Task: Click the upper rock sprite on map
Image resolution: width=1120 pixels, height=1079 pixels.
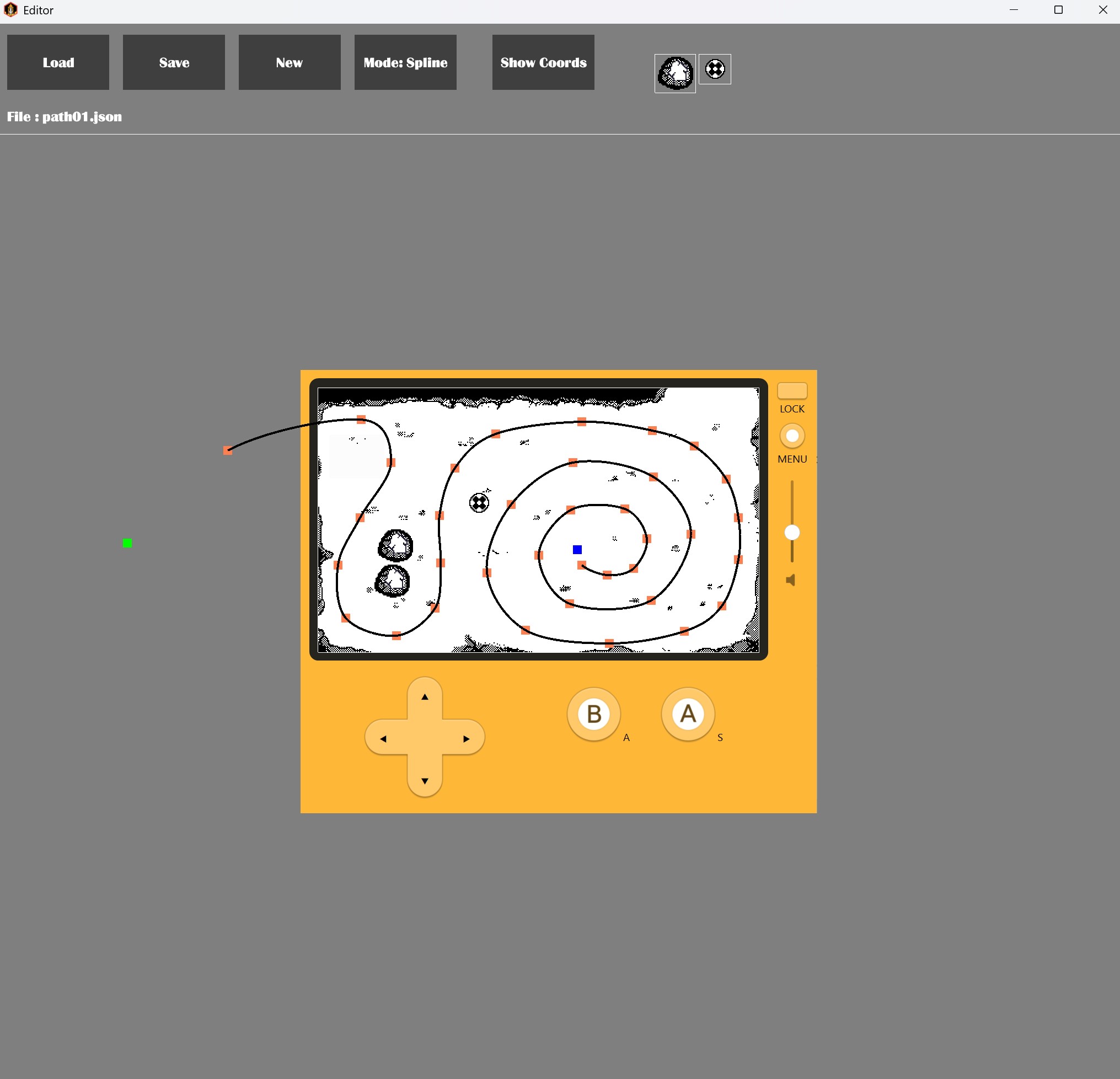Action: tap(395, 545)
